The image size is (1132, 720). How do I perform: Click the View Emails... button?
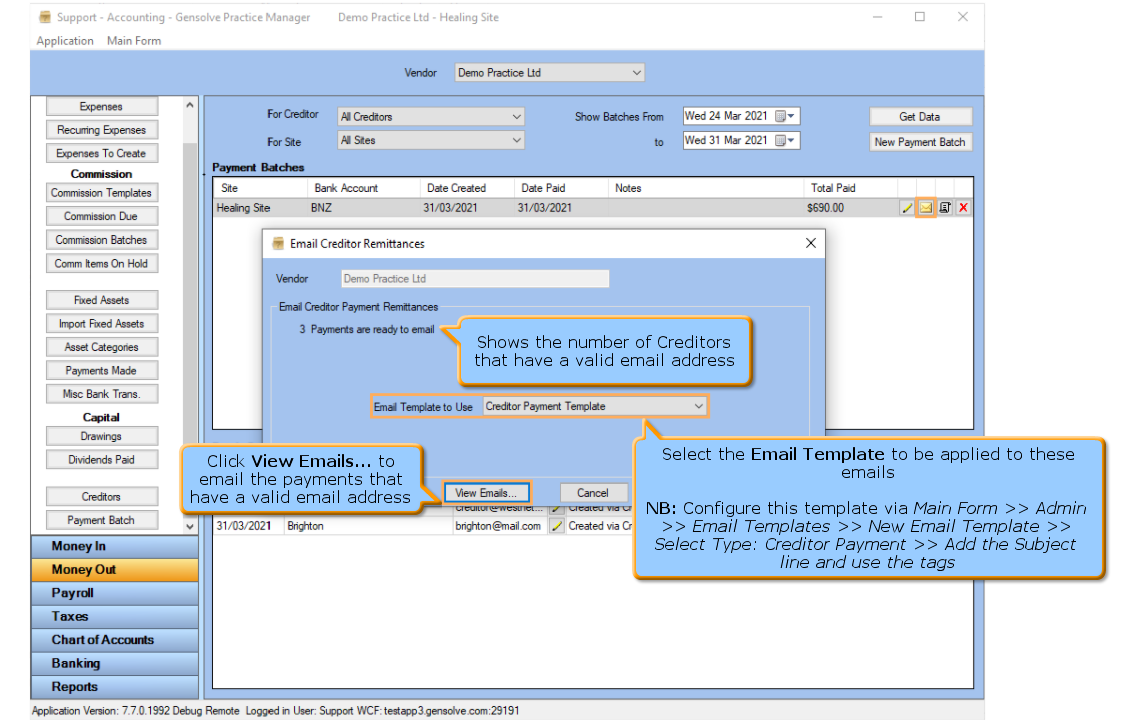[x=486, y=493]
